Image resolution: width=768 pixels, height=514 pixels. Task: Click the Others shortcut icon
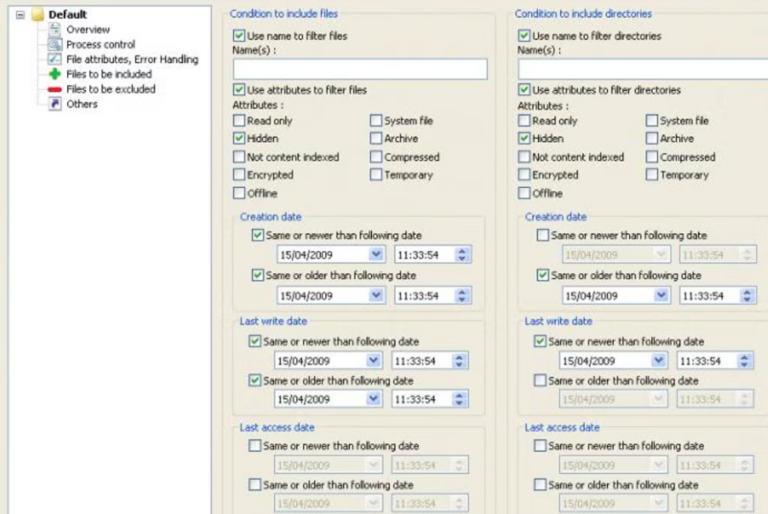click(x=54, y=104)
